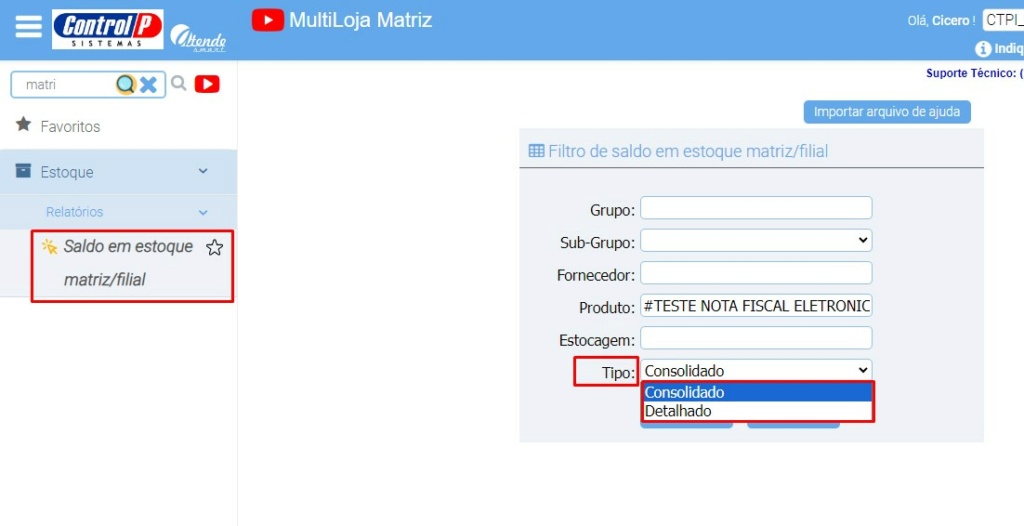Select Consolidado option in the list
This screenshot has height=526, width=1024.
tap(758, 393)
